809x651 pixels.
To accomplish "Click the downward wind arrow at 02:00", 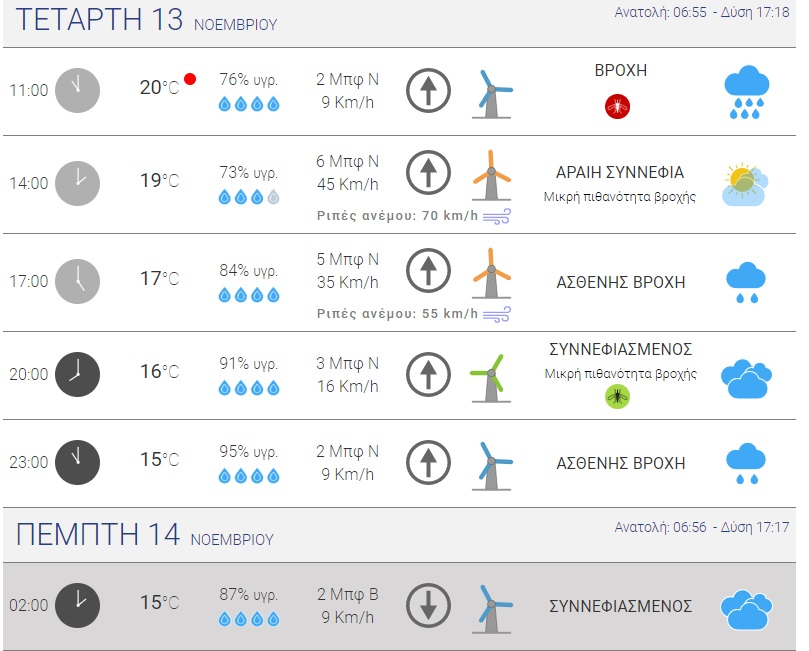I will click(428, 604).
